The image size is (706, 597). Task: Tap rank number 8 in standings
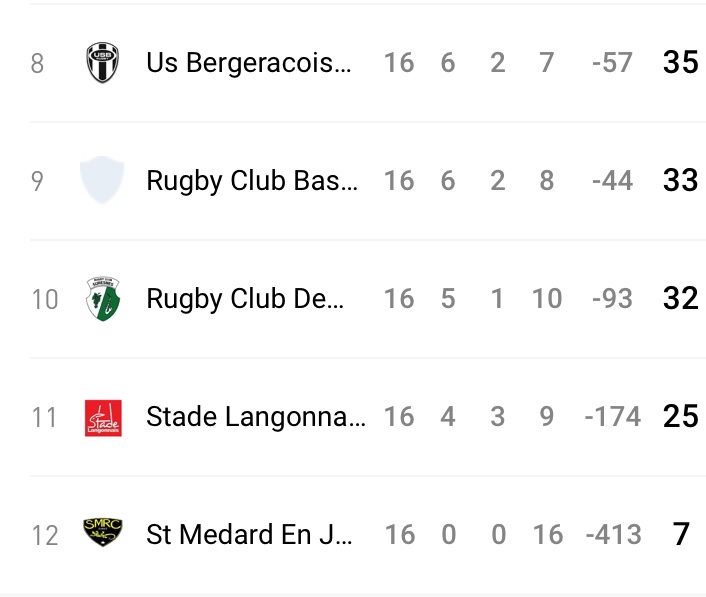pos(38,64)
